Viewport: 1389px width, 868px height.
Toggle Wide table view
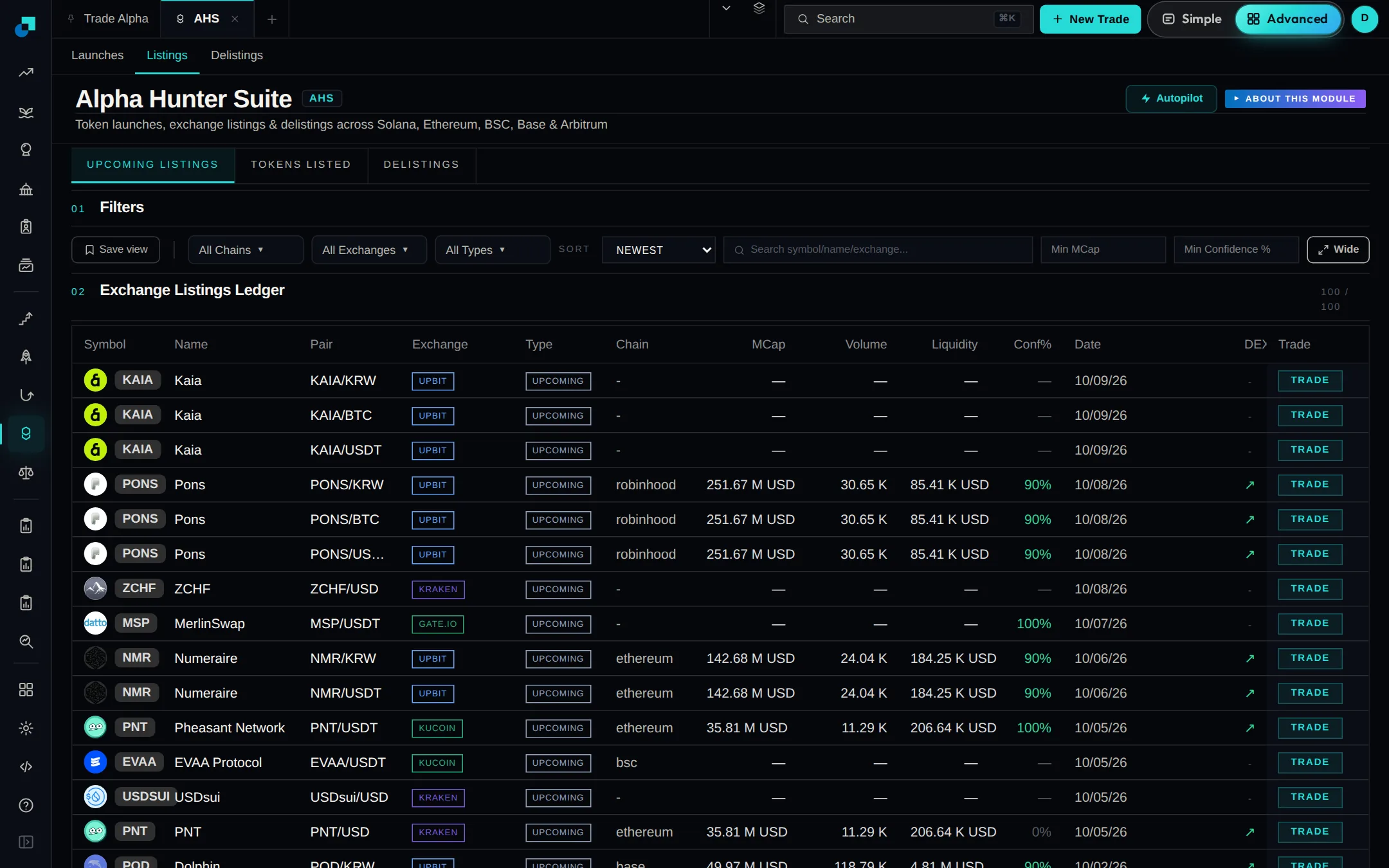1338,249
